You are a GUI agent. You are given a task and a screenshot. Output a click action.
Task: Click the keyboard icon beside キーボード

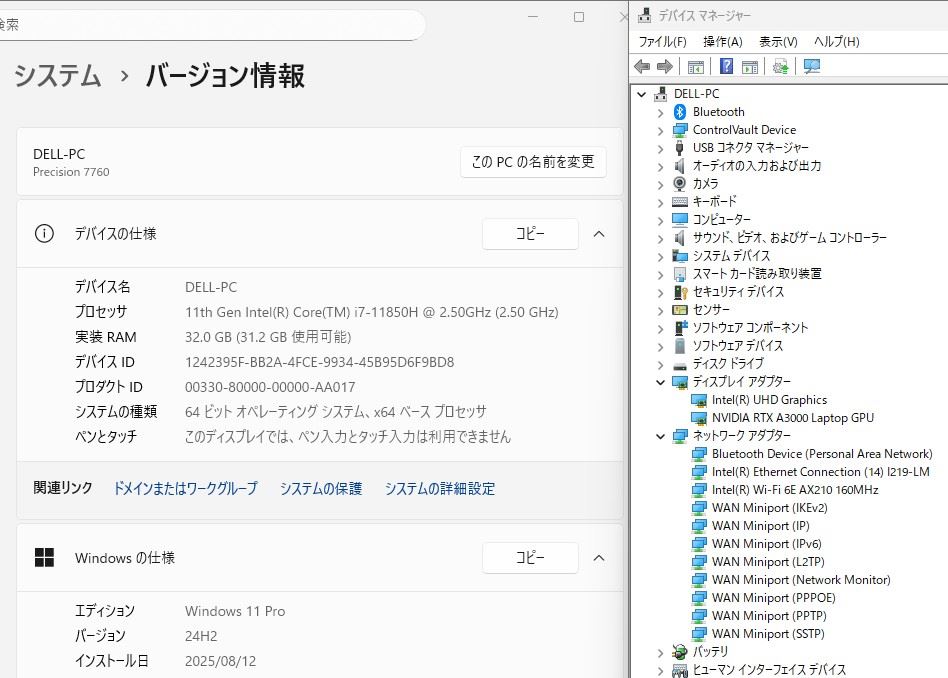680,201
